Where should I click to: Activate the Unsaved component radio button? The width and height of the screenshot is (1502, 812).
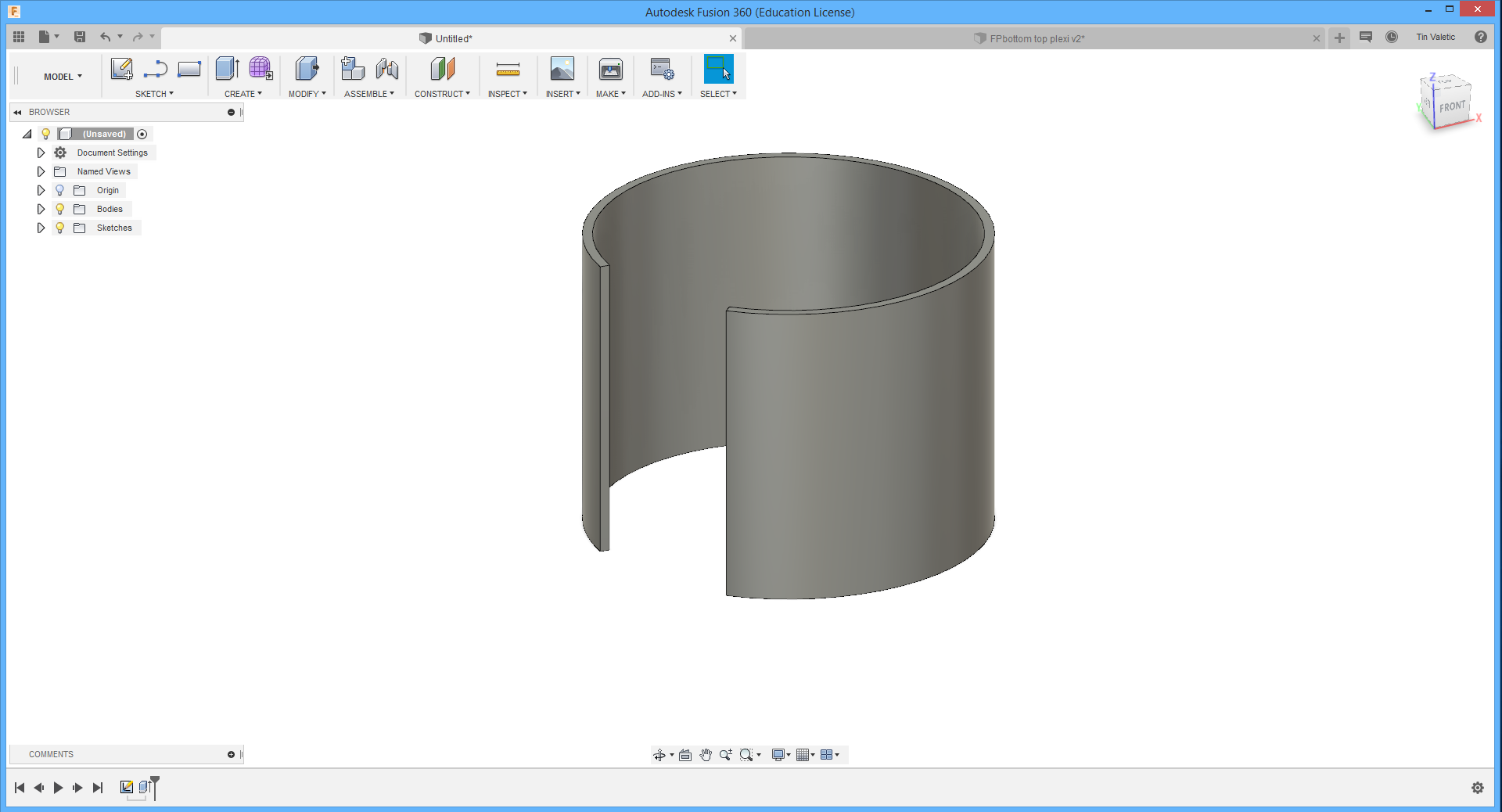point(142,134)
